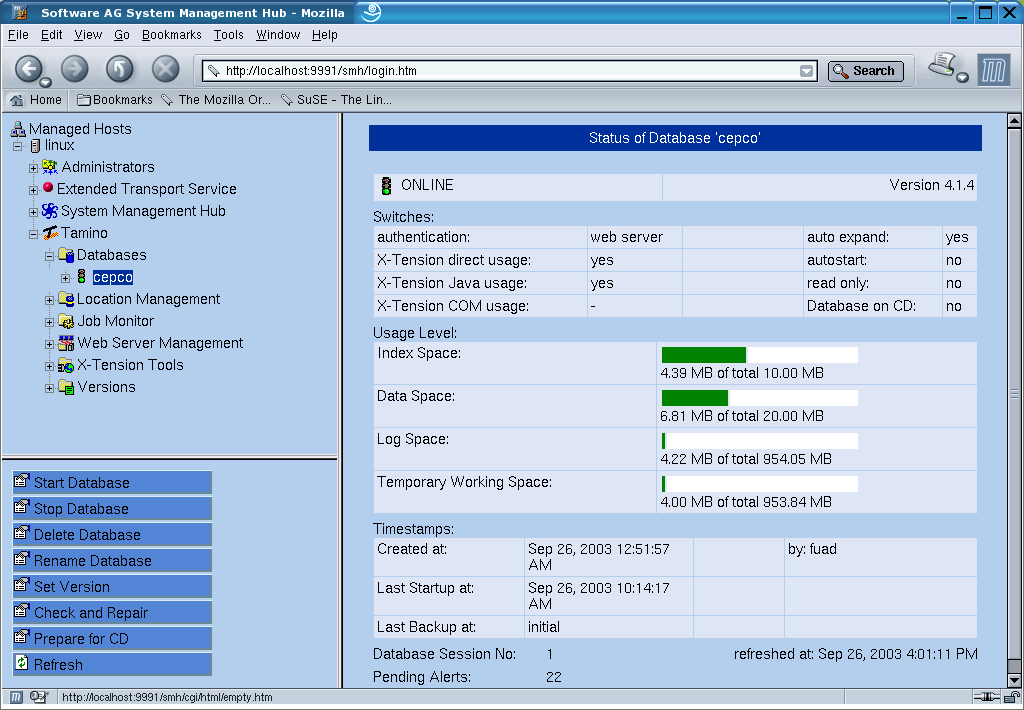Click the Search button

[866, 71]
